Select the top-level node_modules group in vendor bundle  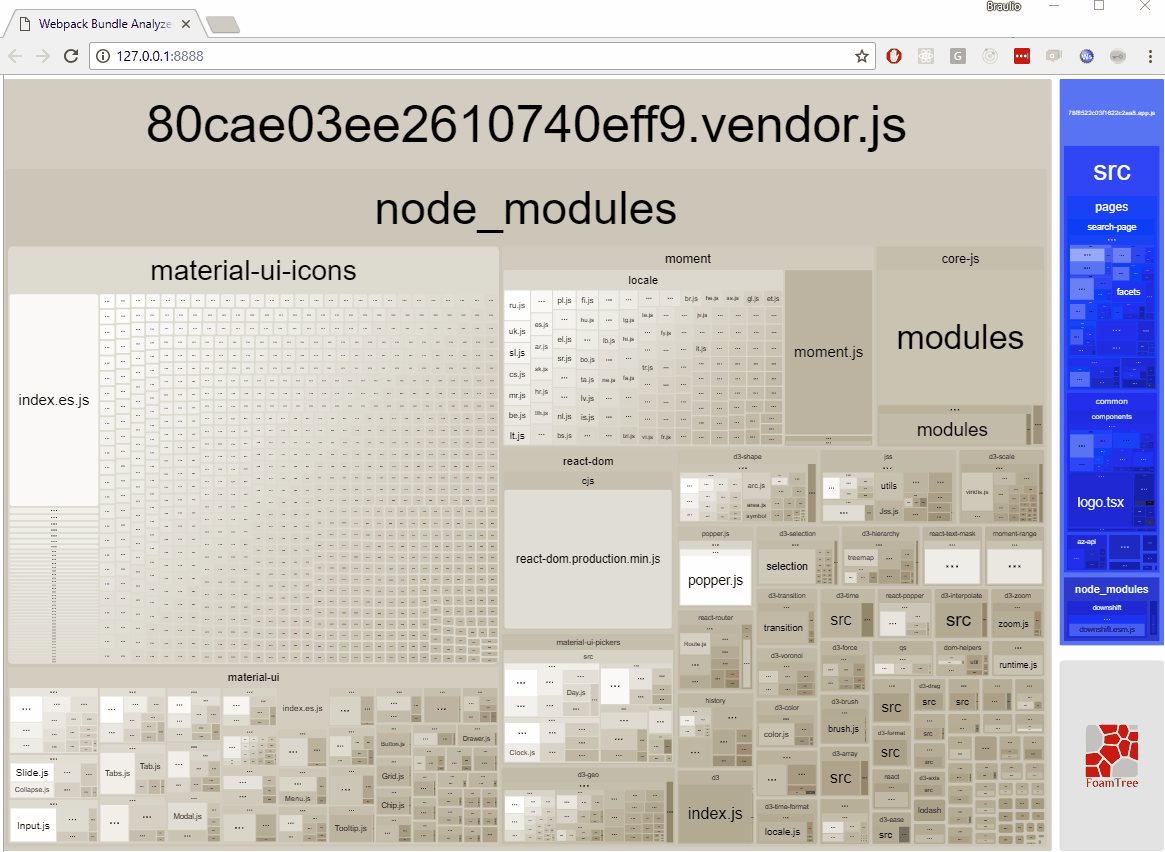pos(526,209)
